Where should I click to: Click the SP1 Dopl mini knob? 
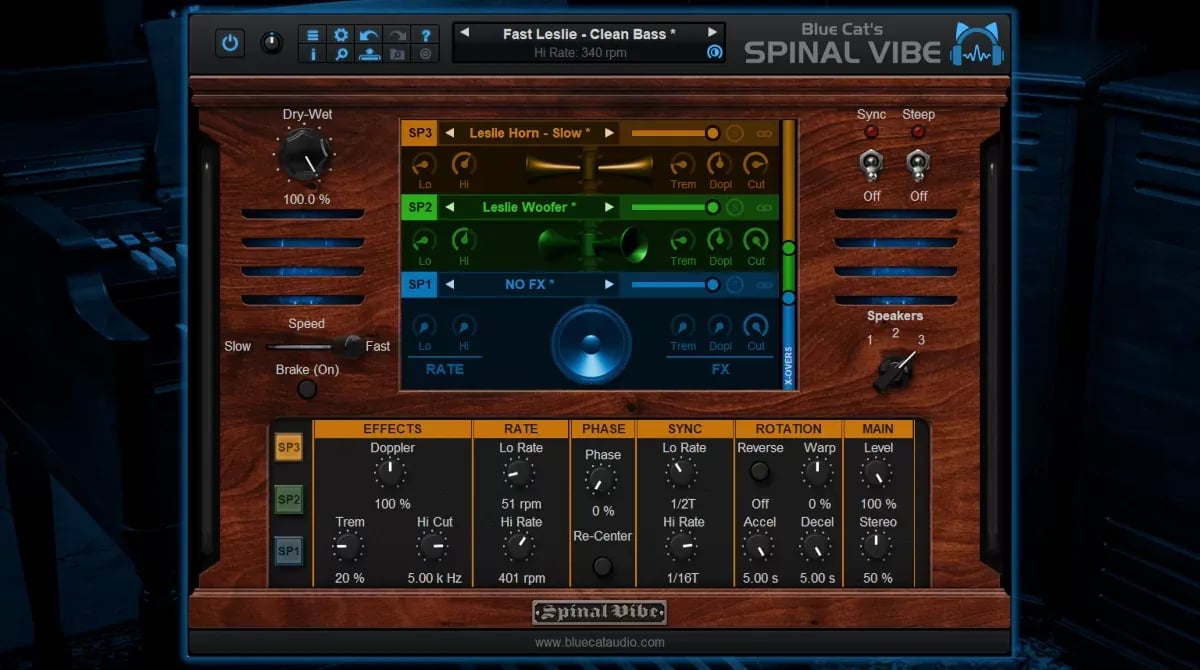[x=720, y=326]
